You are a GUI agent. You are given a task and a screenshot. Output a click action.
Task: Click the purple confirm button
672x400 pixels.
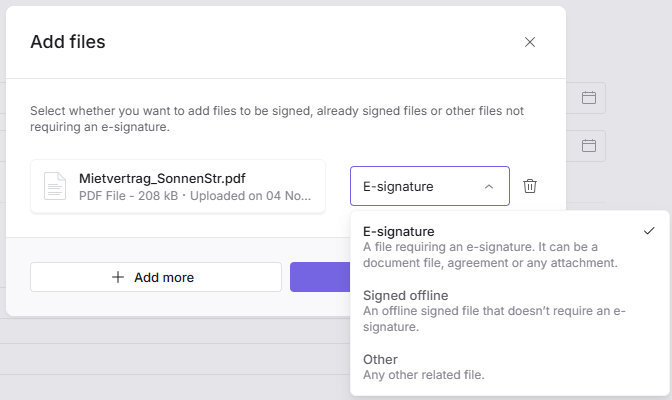(320, 277)
